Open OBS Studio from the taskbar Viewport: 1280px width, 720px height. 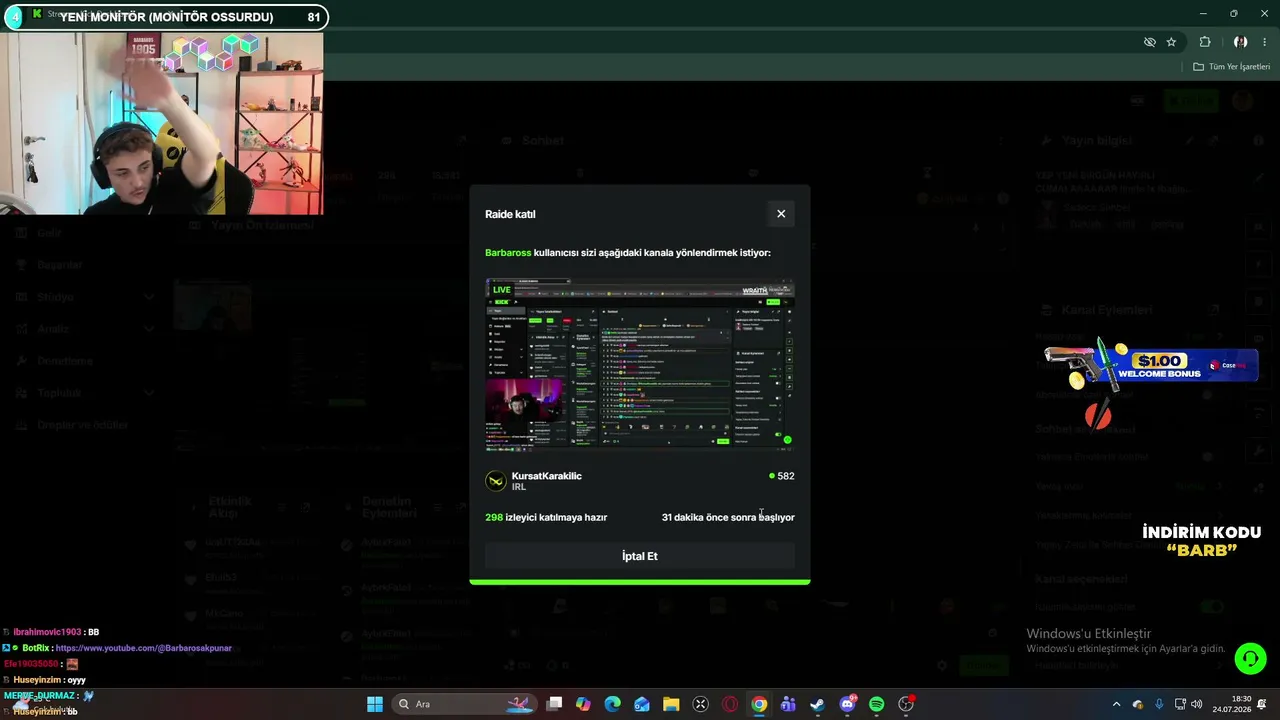pyautogui.click(x=906, y=704)
